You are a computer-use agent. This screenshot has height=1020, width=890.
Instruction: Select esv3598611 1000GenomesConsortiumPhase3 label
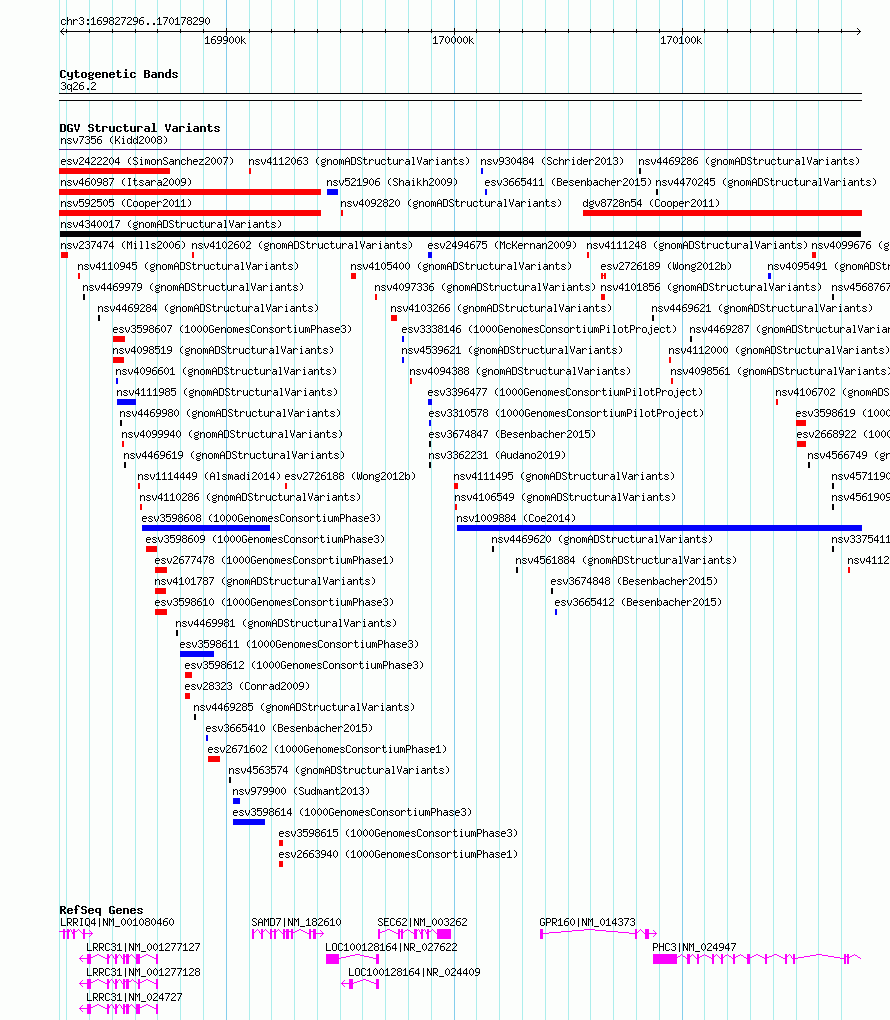coord(299,644)
